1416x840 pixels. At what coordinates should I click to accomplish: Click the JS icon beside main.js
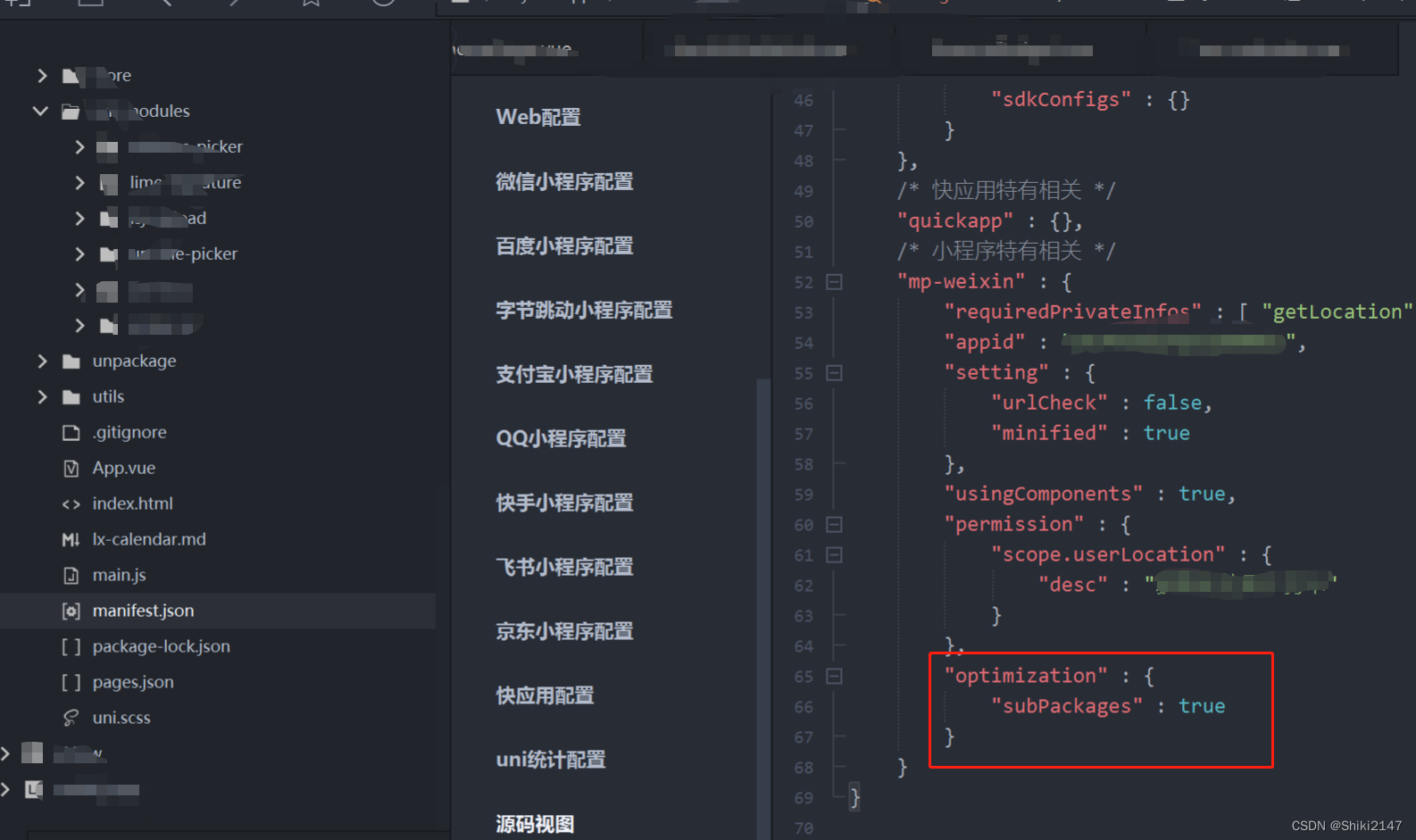[71, 575]
